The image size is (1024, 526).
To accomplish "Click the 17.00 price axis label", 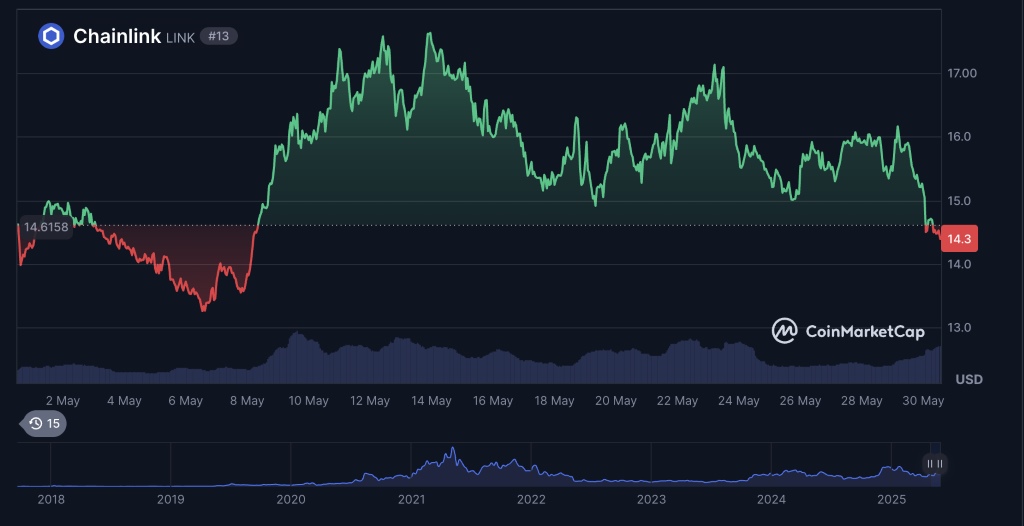I will point(962,73).
